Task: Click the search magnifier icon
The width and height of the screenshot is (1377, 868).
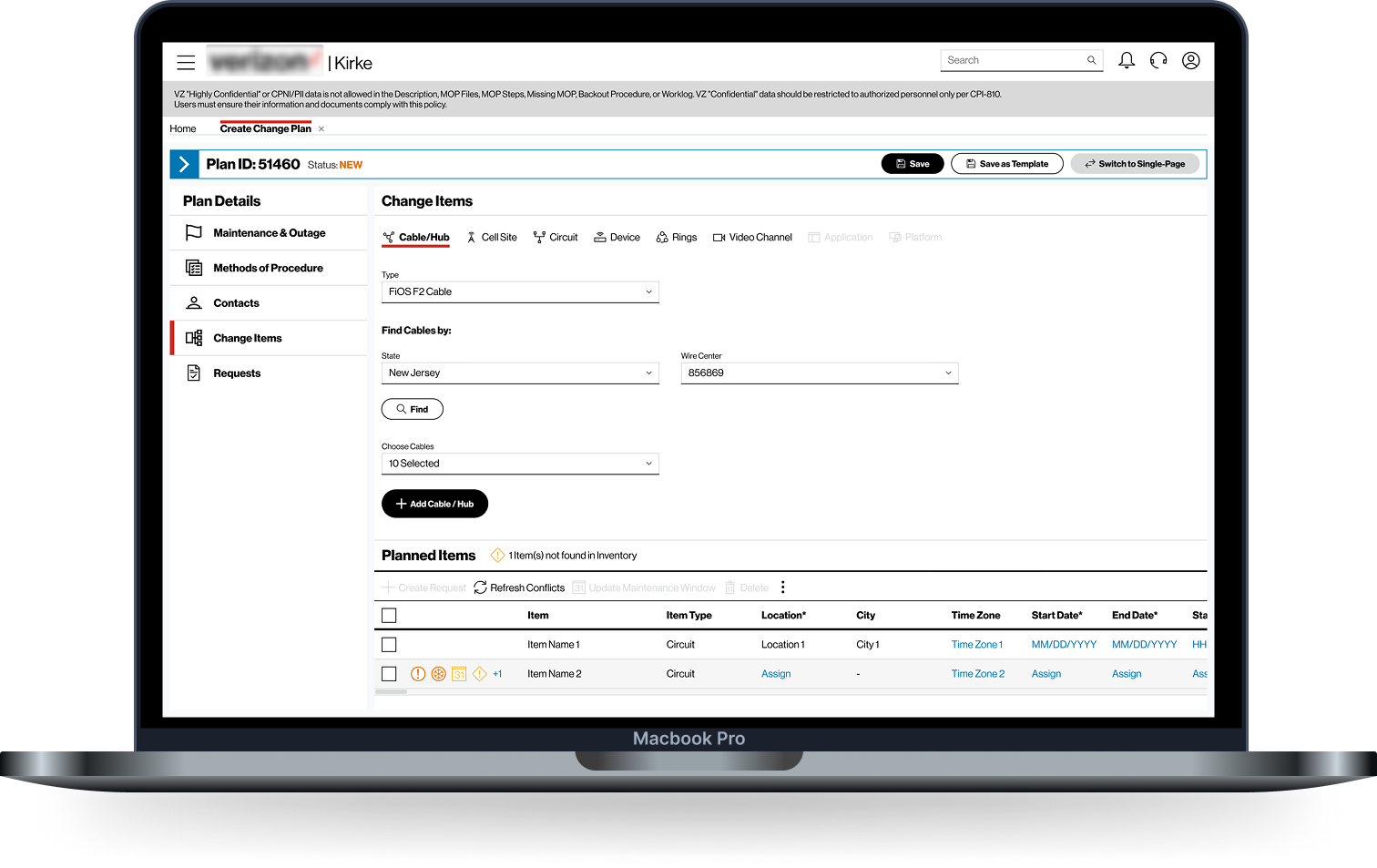Action: (1091, 60)
